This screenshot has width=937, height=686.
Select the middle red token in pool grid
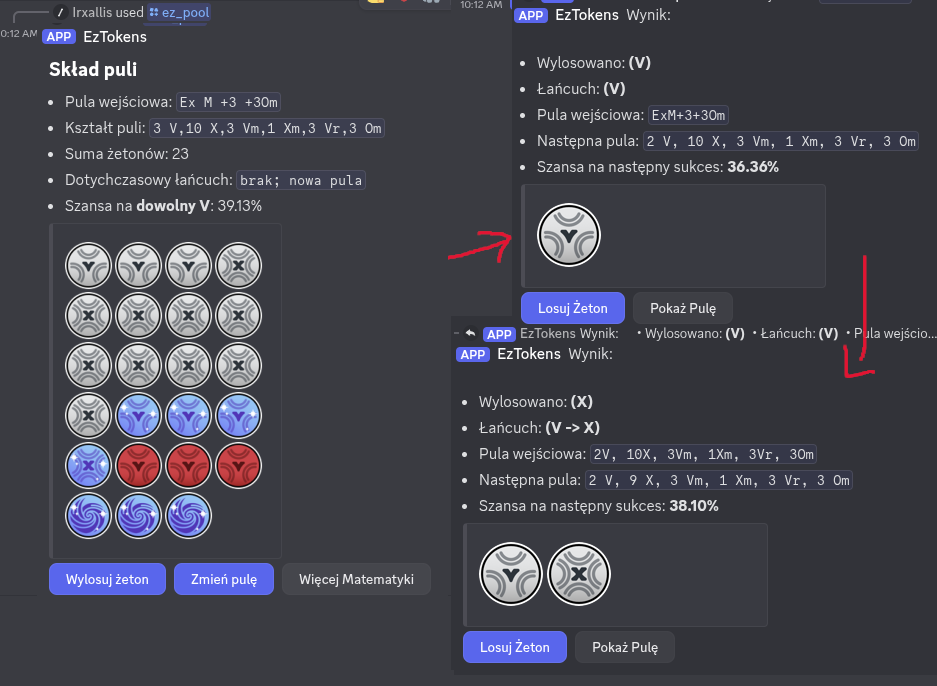click(188, 466)
